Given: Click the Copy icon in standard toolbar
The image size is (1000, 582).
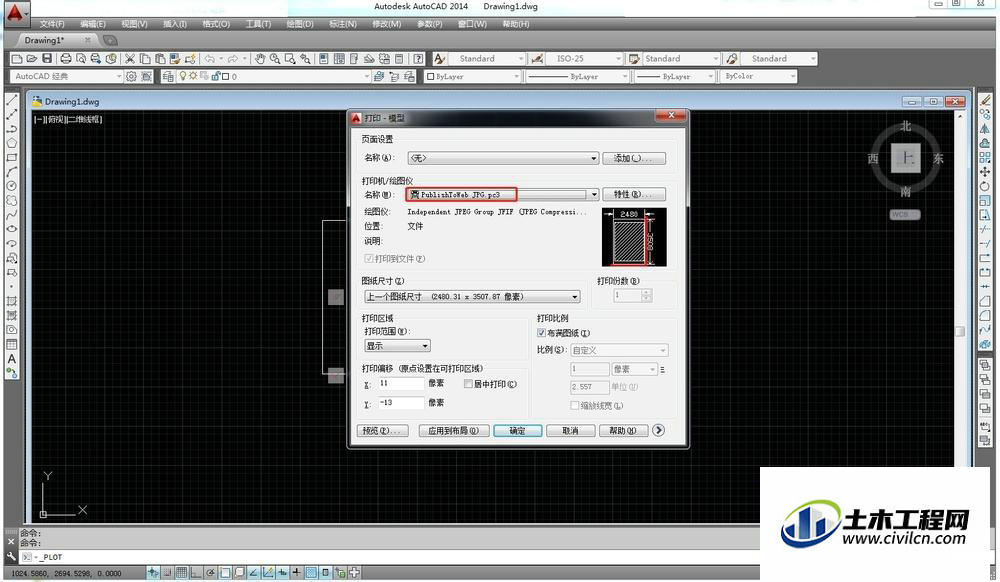Looking at the screenshot, I should point(145,59).
